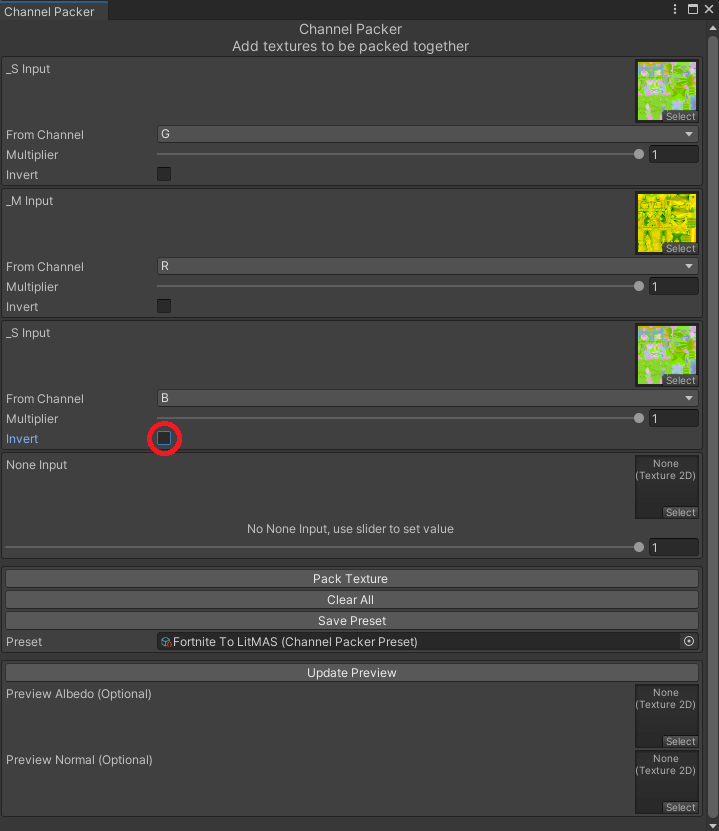Open object picker for Preset field

tap(689, 641)
